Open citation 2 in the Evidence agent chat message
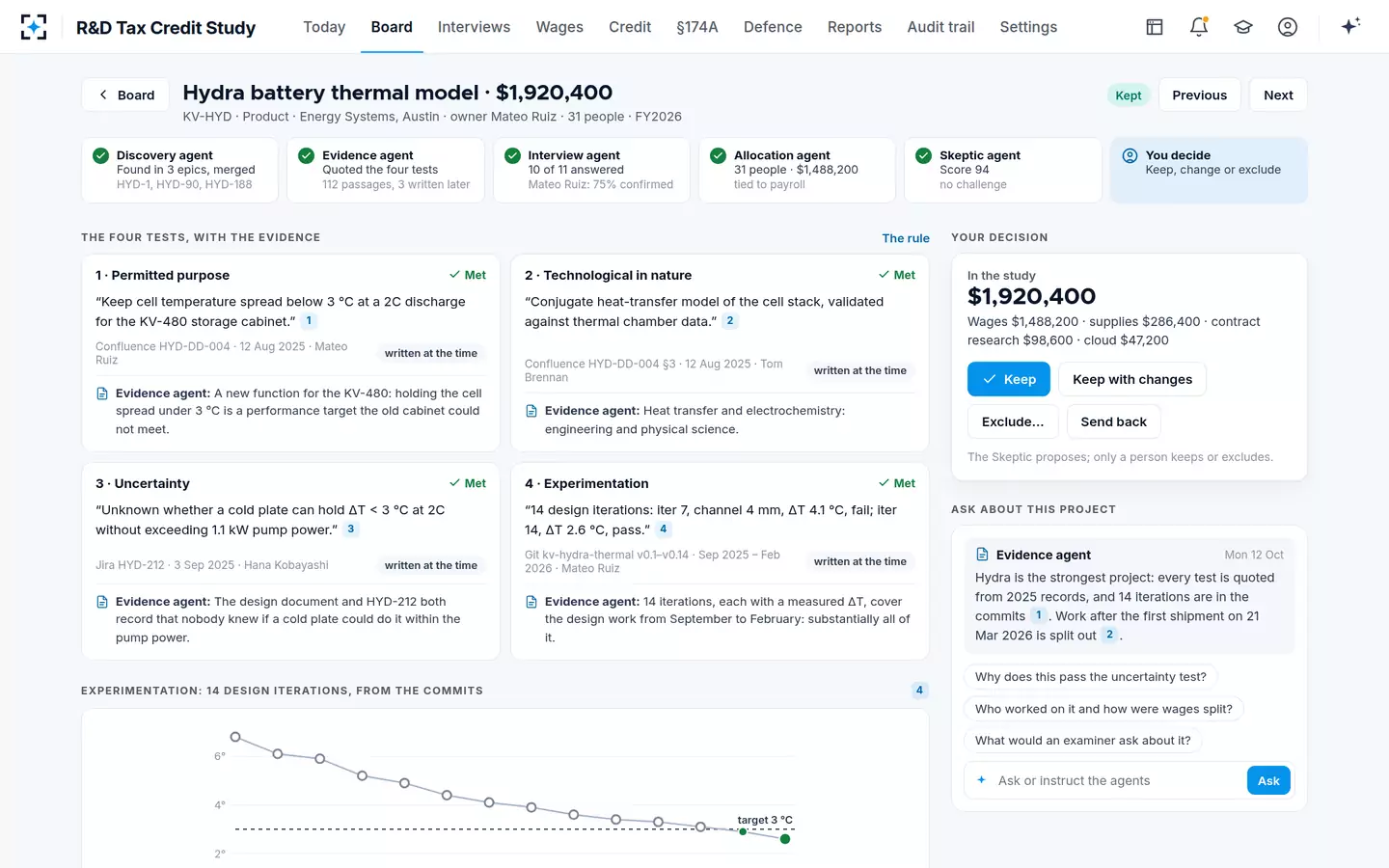 tap(1109, 635)
